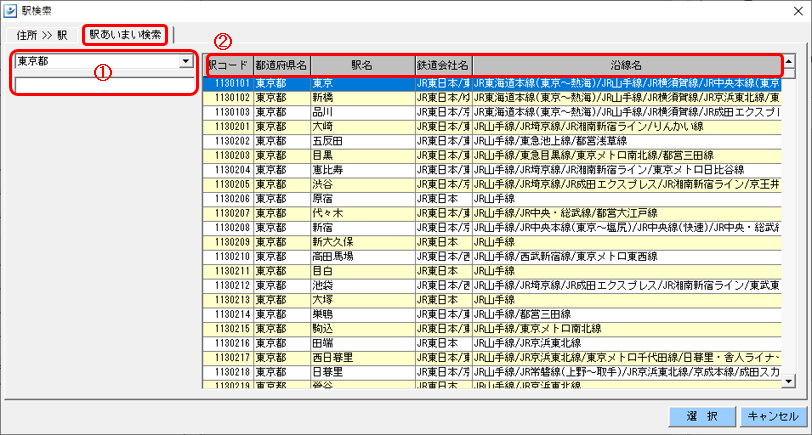
Task: Select the 高田馬場 station row
Action: (x=491, y=256)
